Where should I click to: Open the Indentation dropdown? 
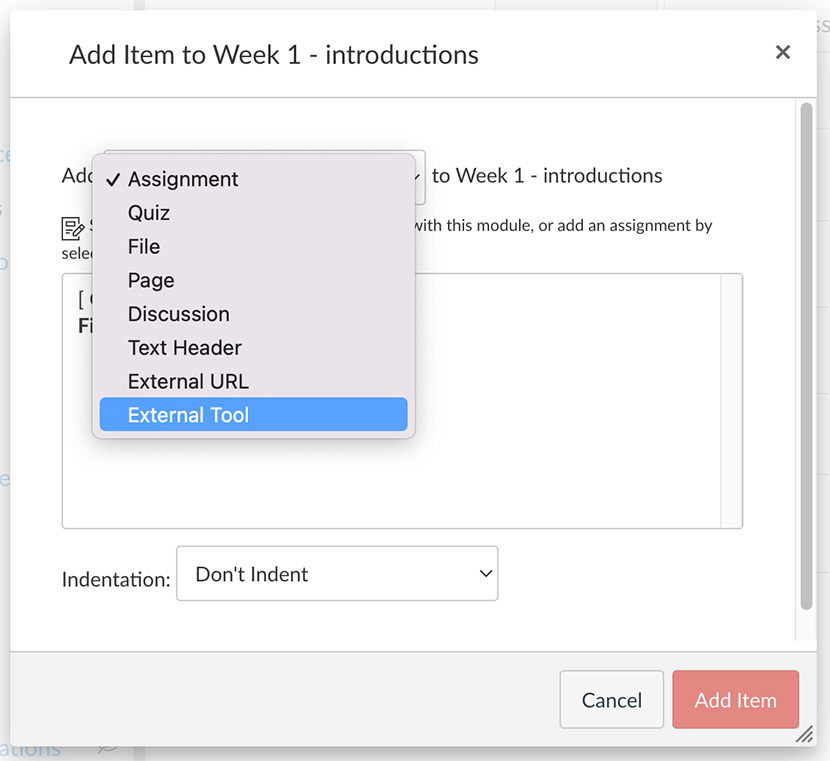(x=337, y=573)
